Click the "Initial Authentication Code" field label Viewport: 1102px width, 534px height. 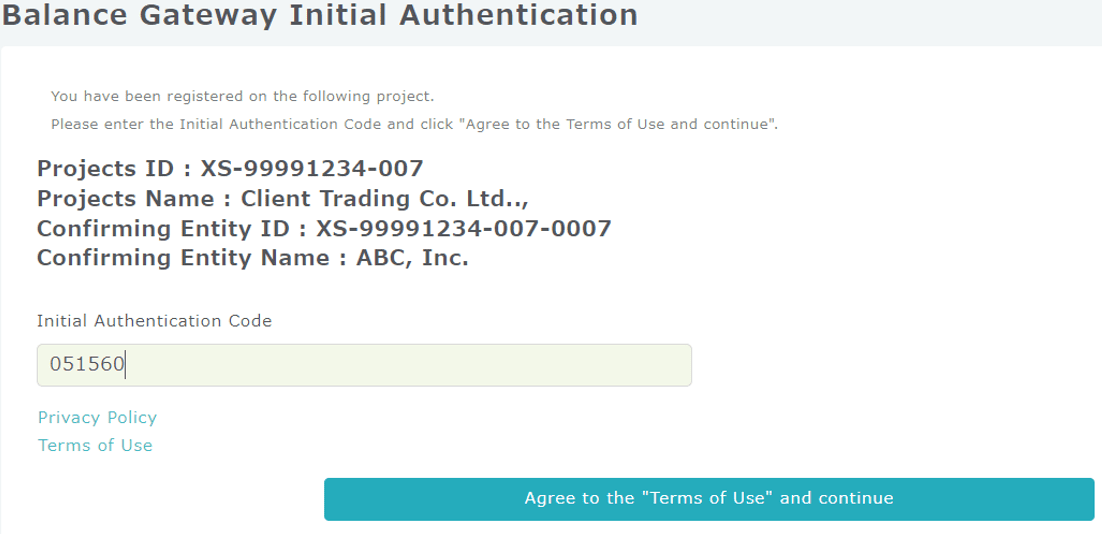coord(154,321)
